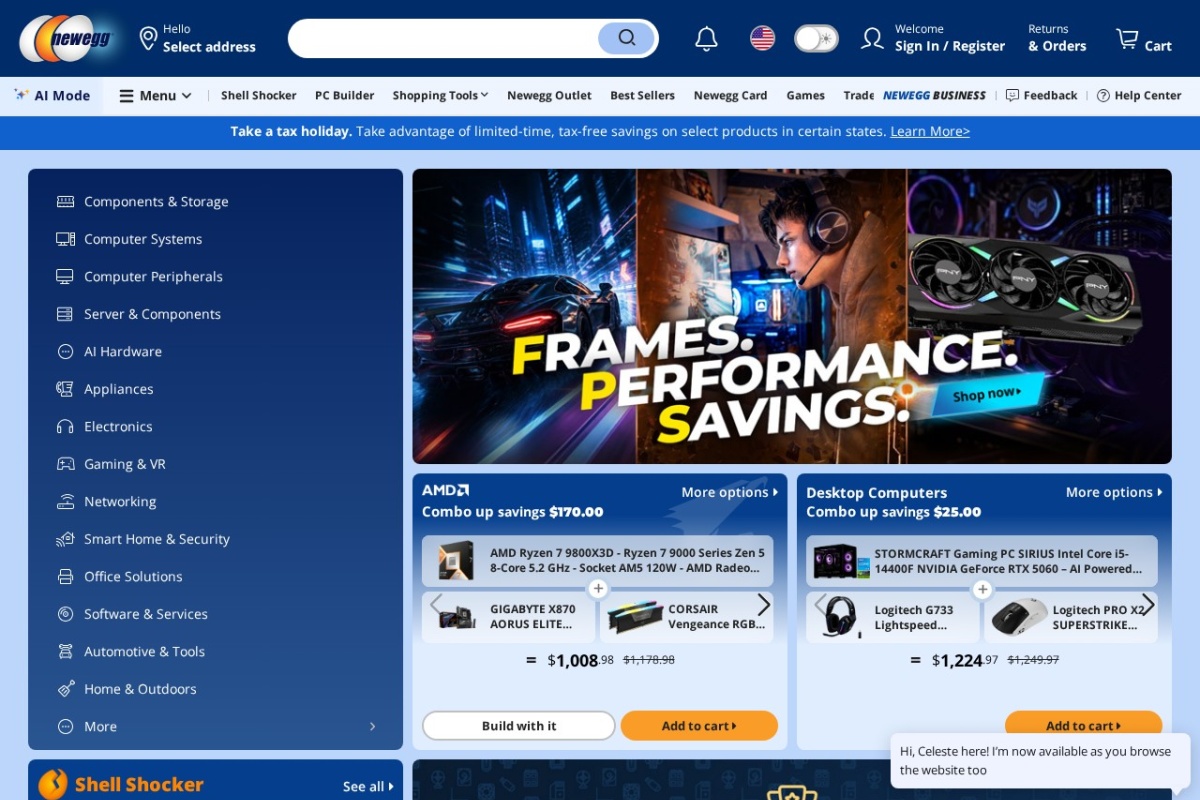Click previous arrow in AMD combo carousel
The image size is (1200, 800).
point(436,605)
